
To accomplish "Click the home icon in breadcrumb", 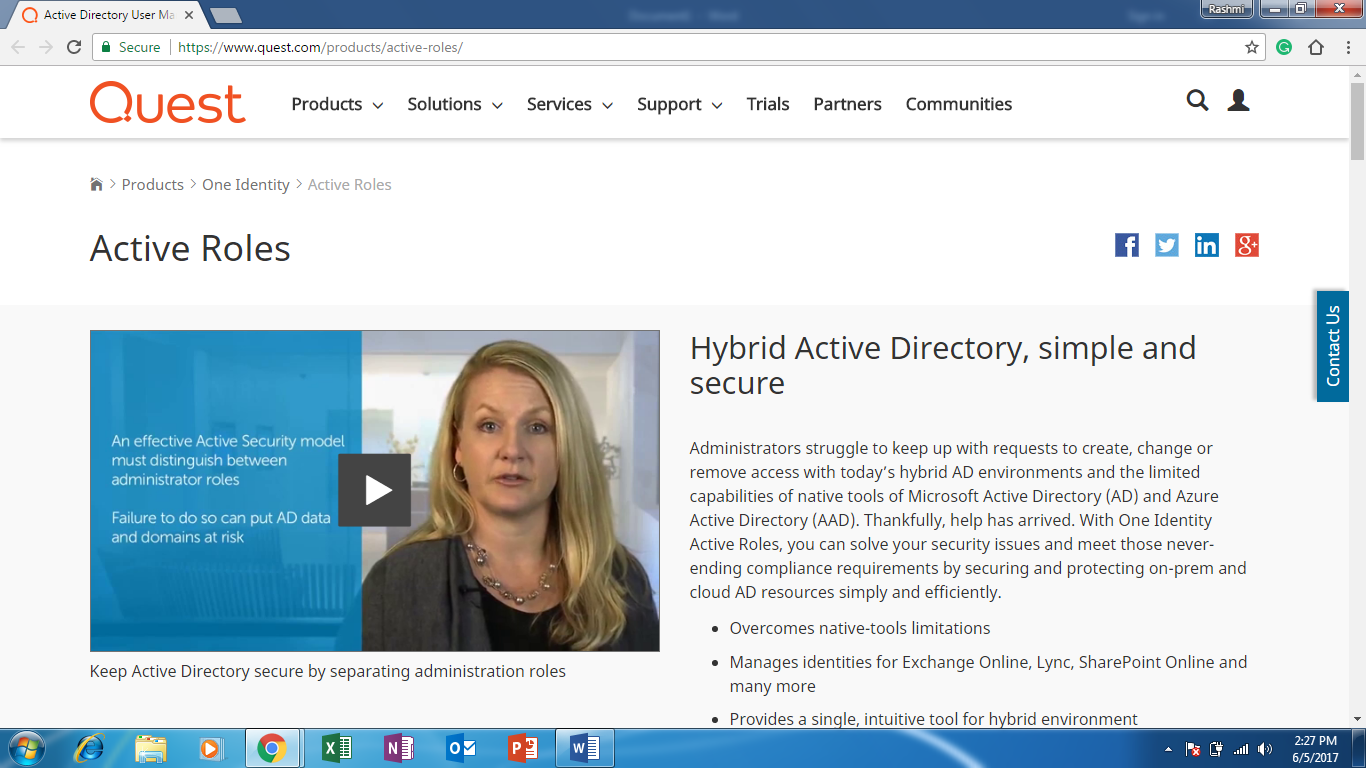I will [97, 185].
